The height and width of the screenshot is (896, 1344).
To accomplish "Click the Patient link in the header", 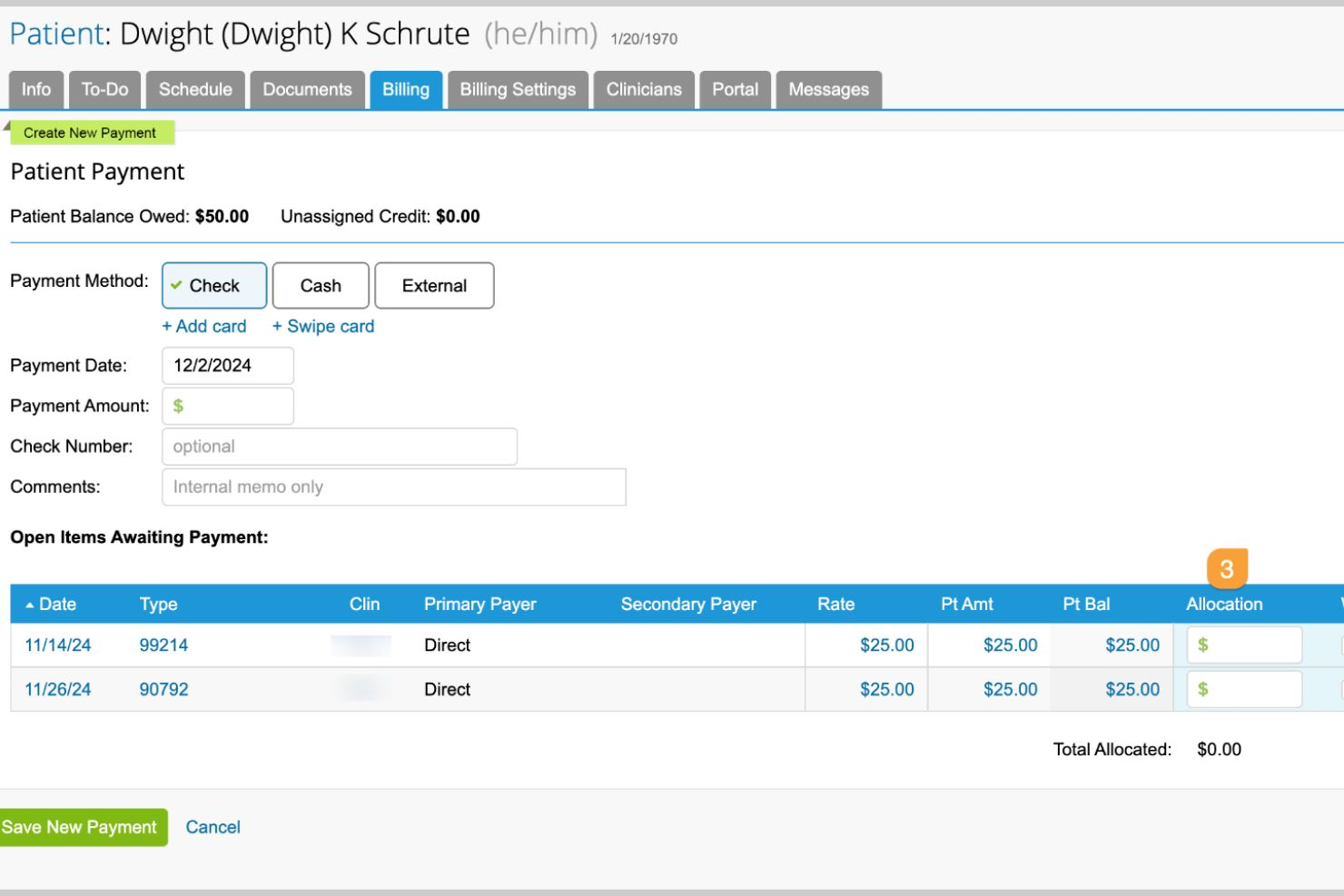I will pos(56,34).
